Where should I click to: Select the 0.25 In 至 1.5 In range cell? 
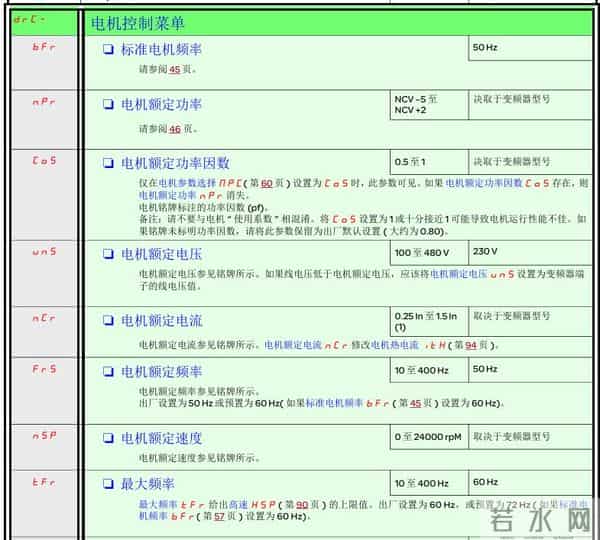429,321
